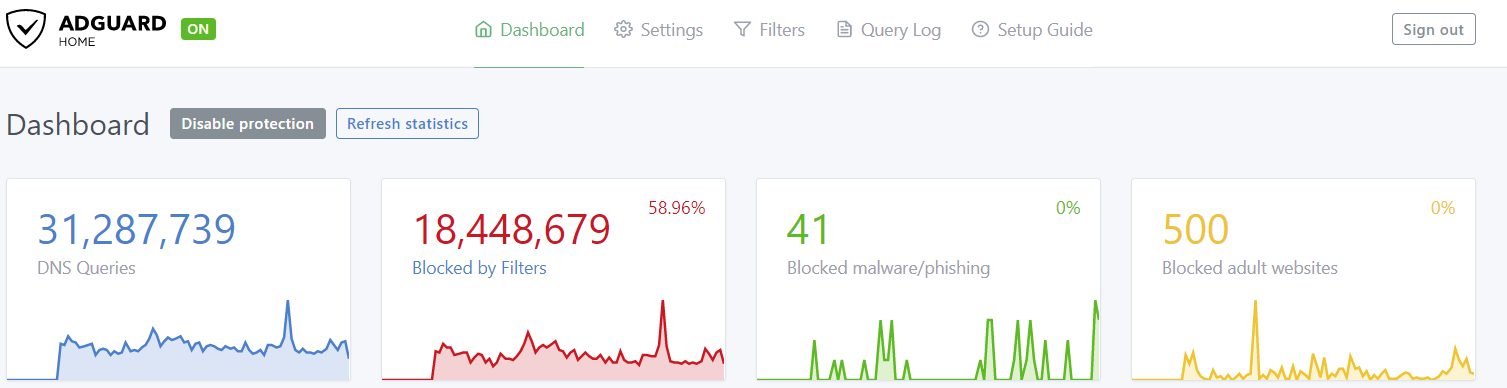Click the DNS Queries label
Viewport: 1507px width, 388px height.
(86, 268)
